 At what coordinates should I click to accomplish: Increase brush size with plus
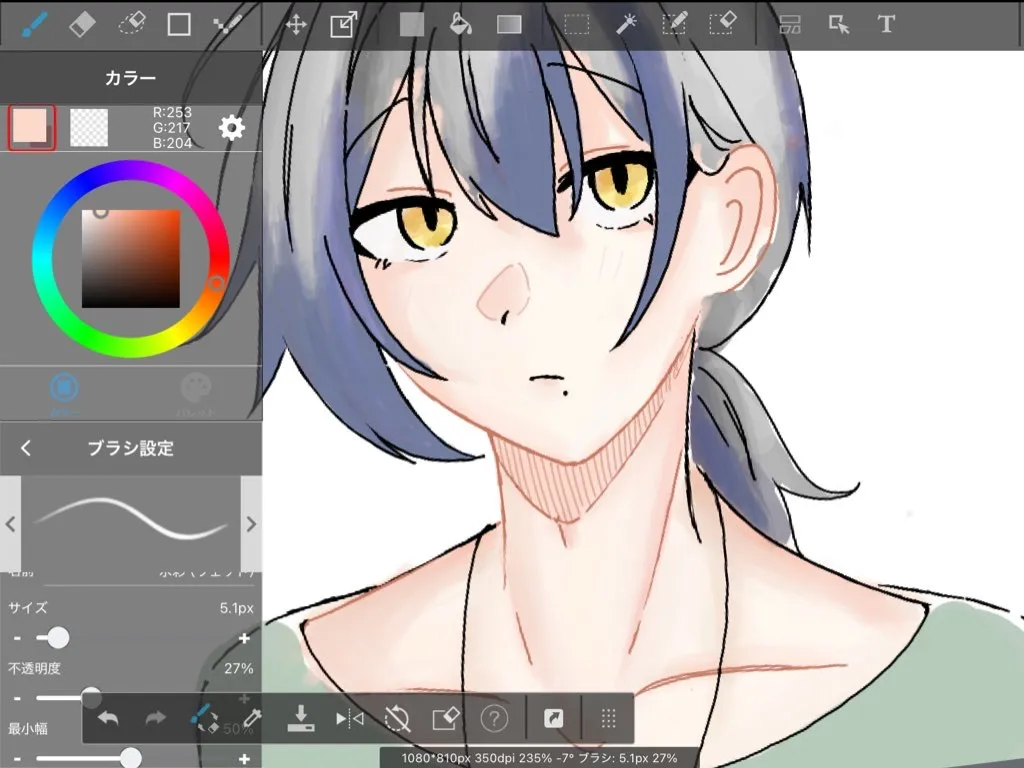(244, 638)
